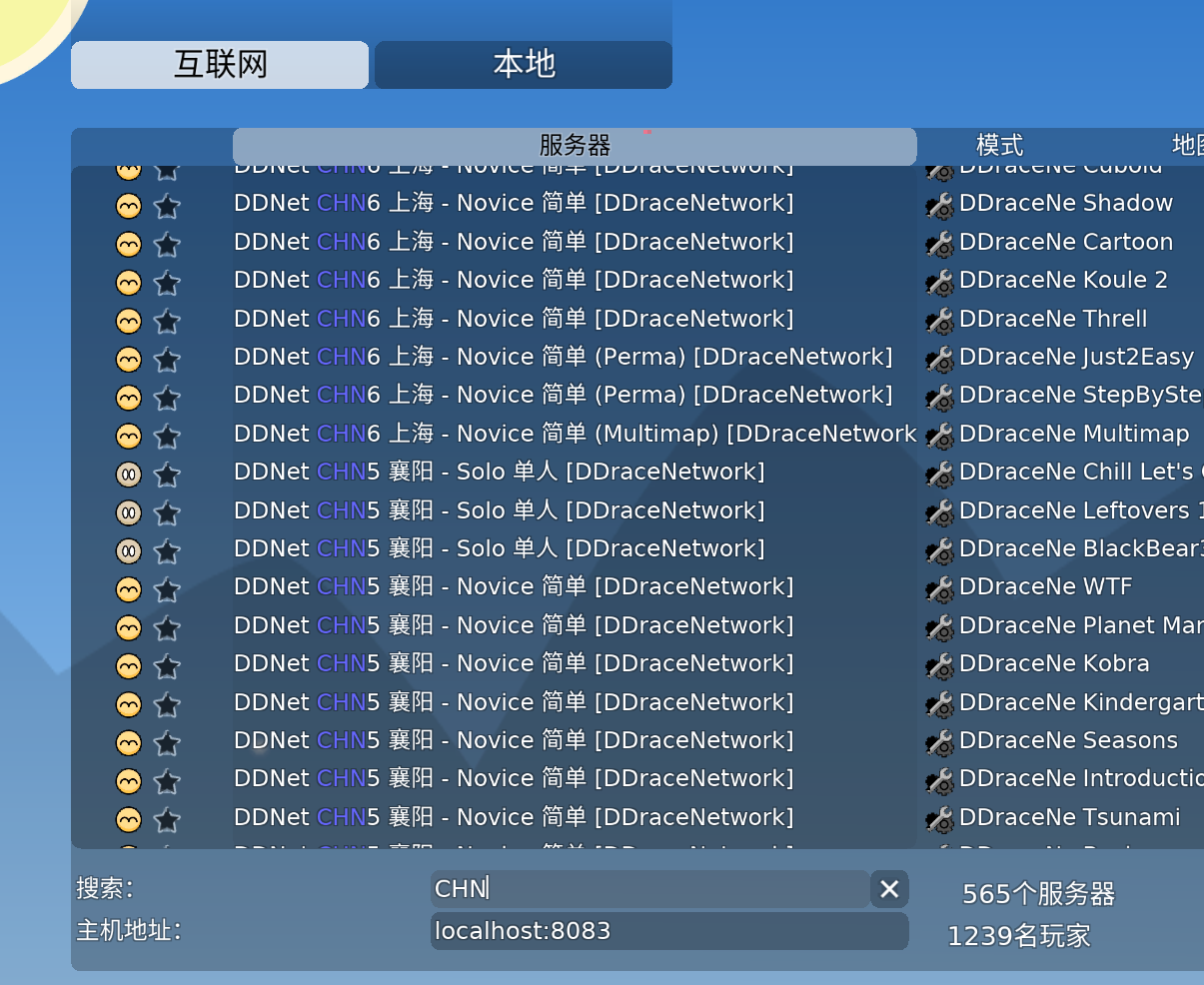
Task: Favorite the server running the Shadow map
Action: click(167, 206)
